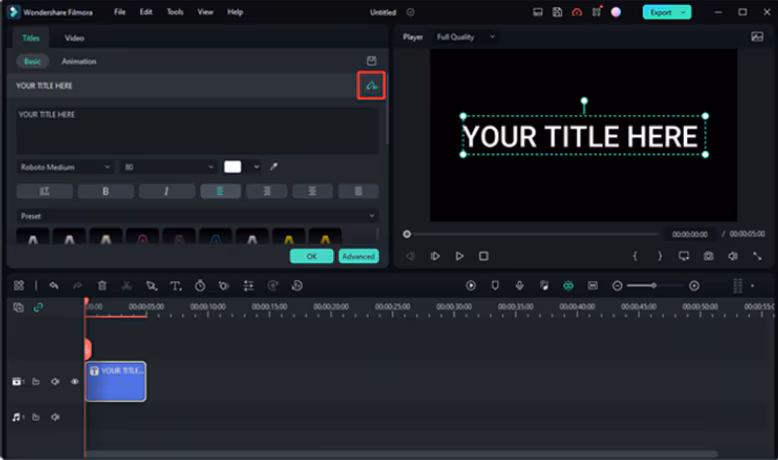This screenshot has width=778, height=460.
Task: Zoom in timeline plus button
Action: 694,285
